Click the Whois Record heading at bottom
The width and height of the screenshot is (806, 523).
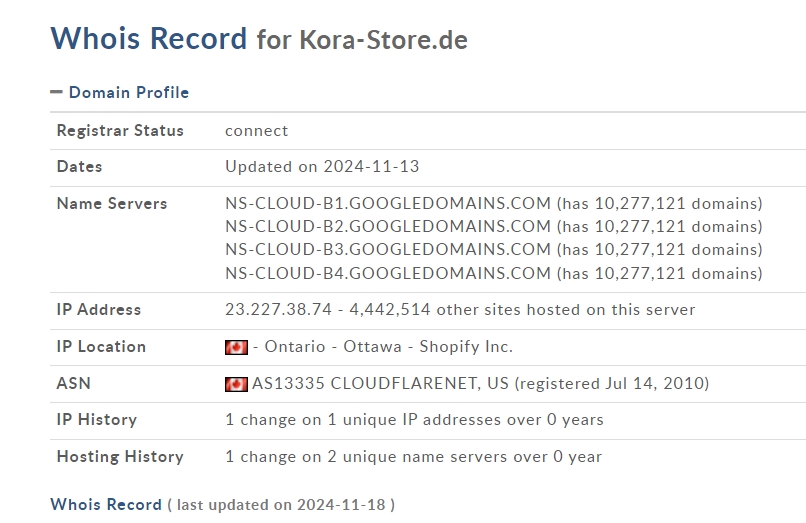pyautogui.click(x=106, y=504)
